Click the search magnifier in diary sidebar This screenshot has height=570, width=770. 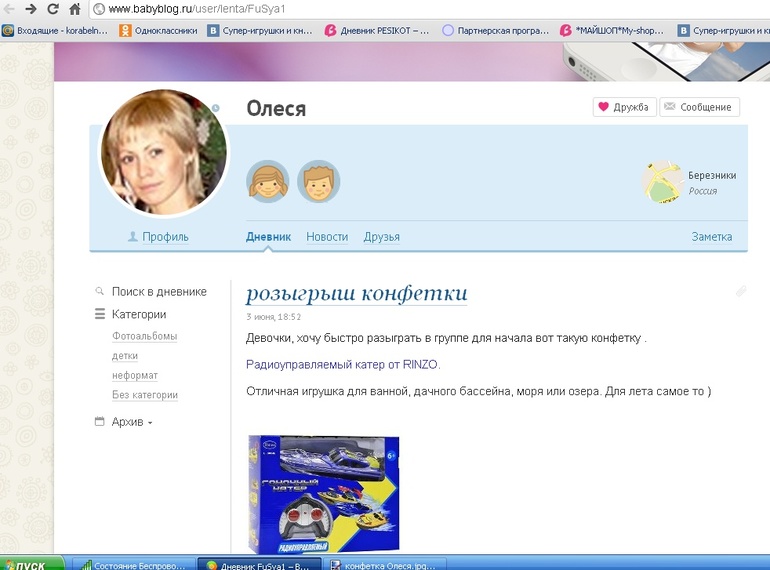(100, 292)
